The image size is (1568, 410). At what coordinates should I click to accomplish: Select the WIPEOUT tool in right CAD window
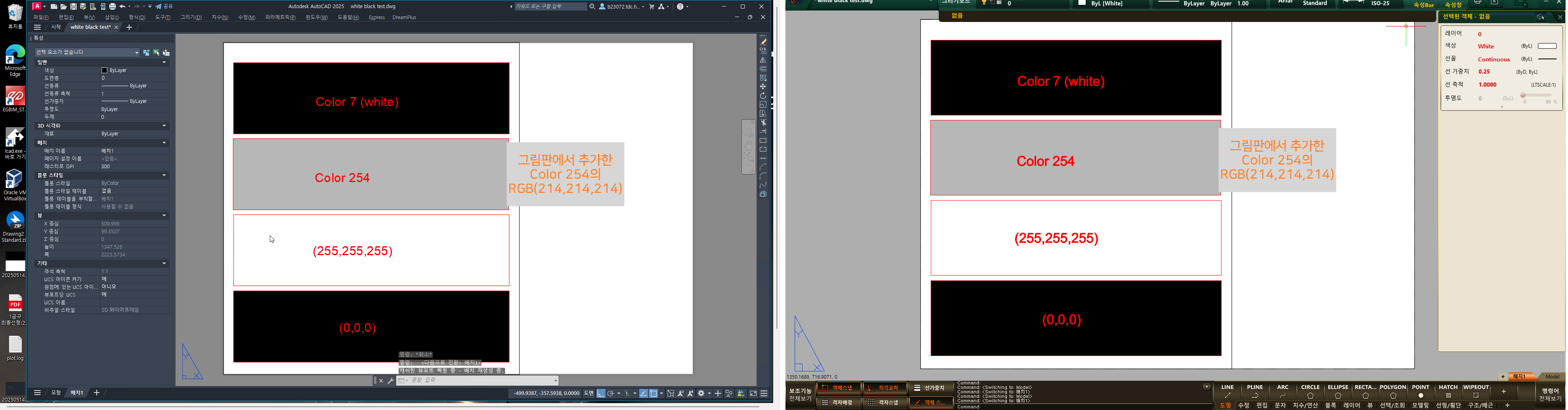coord(1476,391)
